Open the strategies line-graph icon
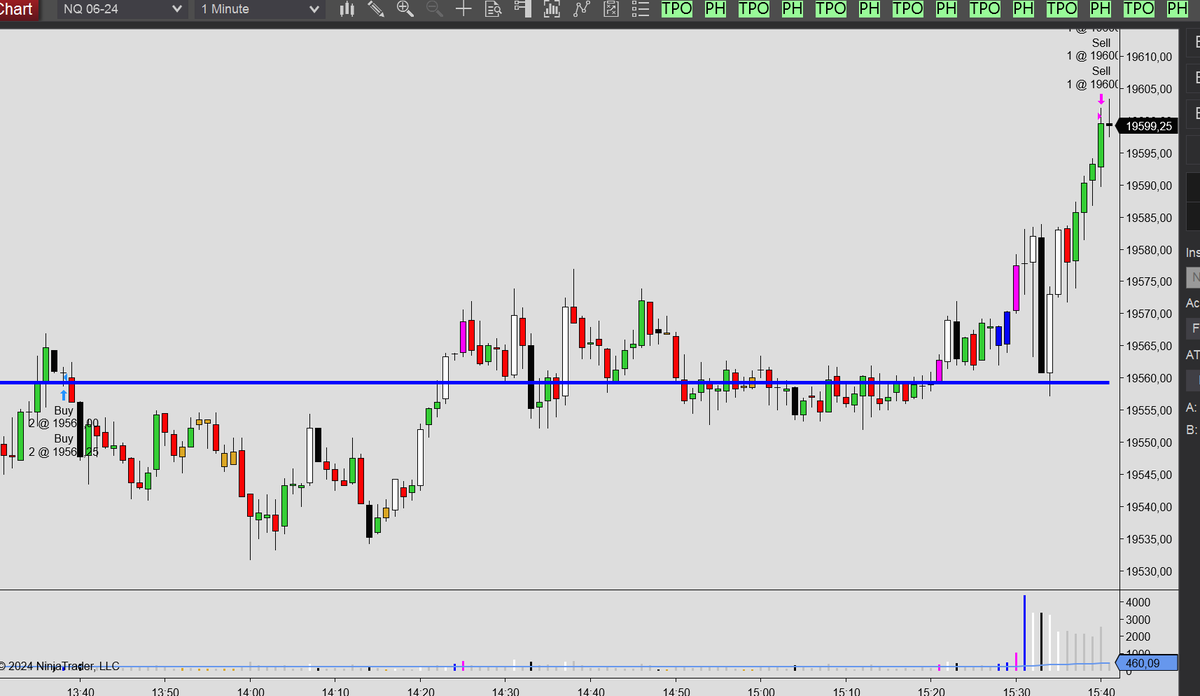This screenshot has width=1200, height=696. click(582, 9)
